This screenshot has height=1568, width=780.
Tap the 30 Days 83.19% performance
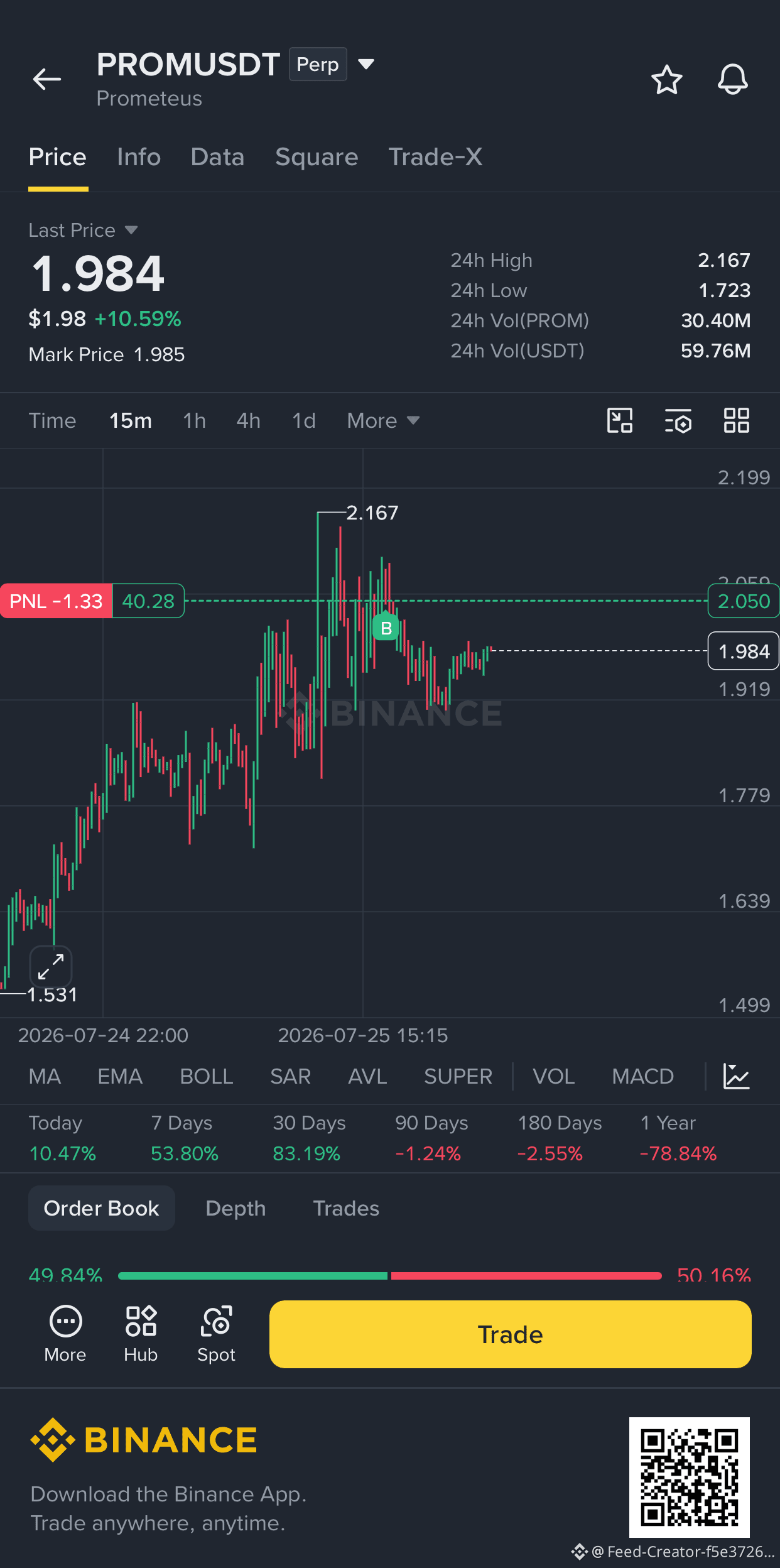click(x=309, y=1138)
